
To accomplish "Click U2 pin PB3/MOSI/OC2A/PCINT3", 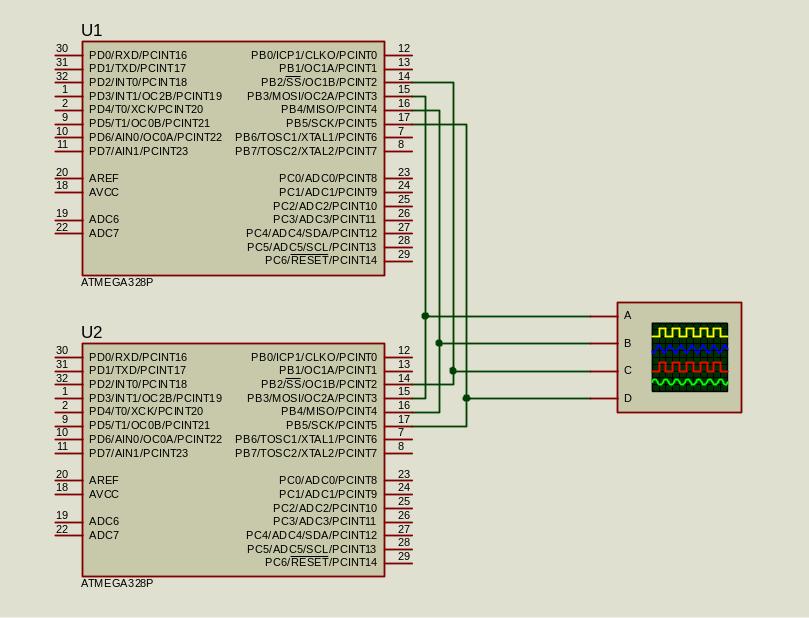I will click(x=312, y=398).
